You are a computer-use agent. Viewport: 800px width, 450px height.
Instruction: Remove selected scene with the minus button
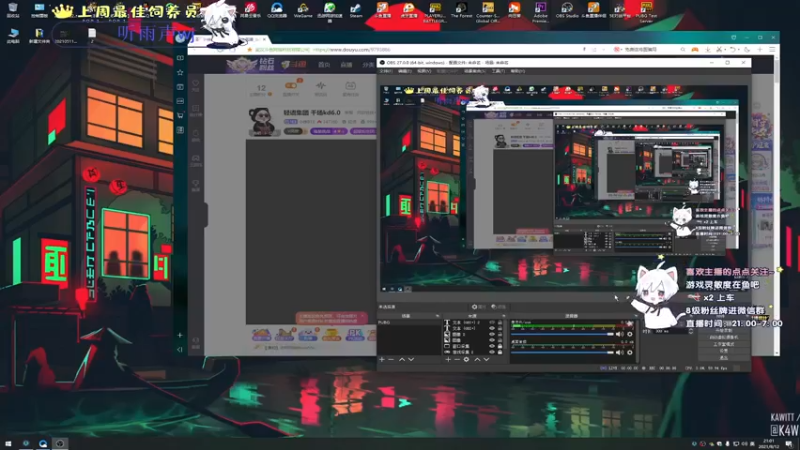(391, 359)
